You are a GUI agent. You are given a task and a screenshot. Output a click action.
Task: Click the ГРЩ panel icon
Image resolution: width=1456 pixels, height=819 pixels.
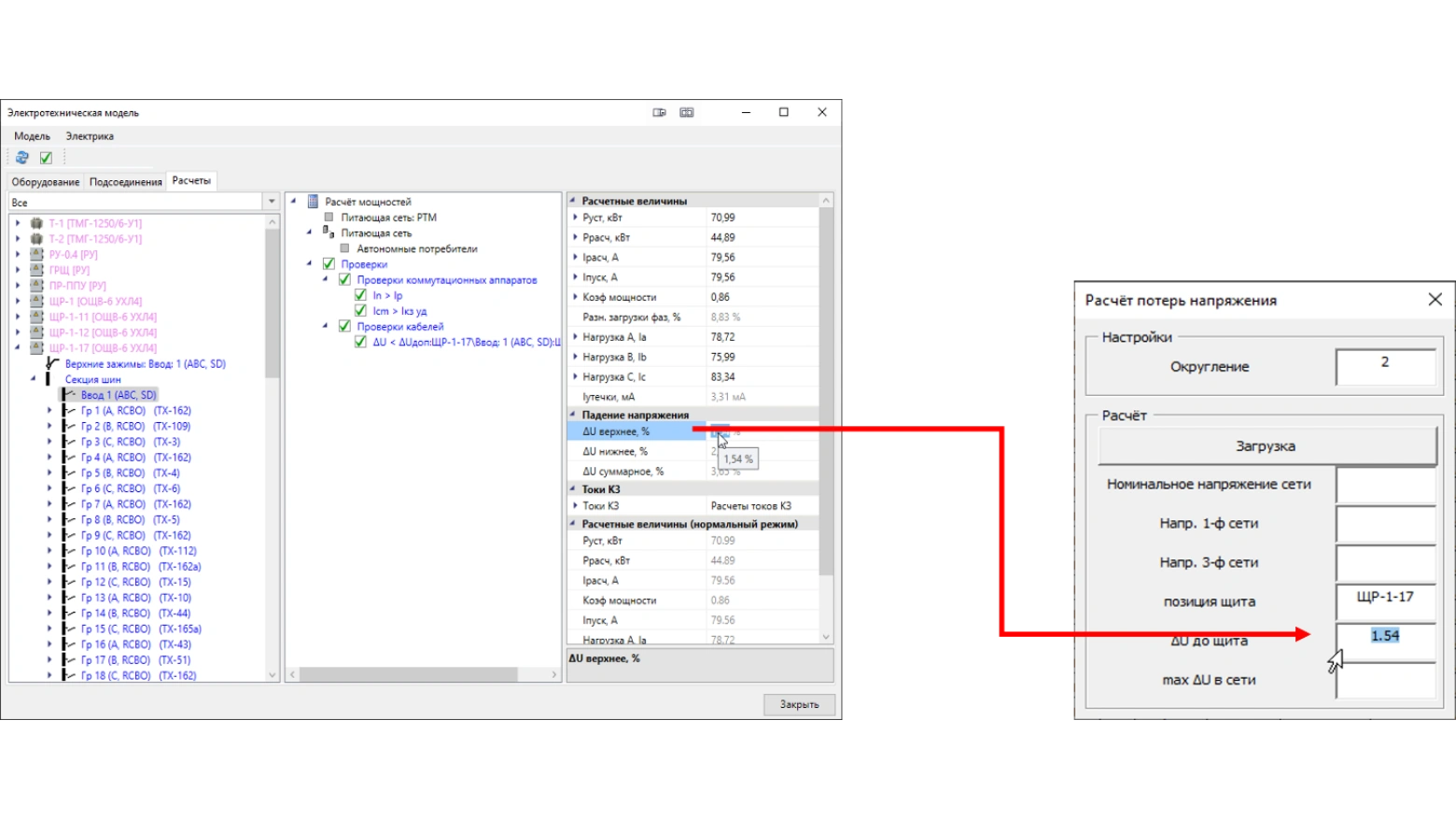[36, 270]
